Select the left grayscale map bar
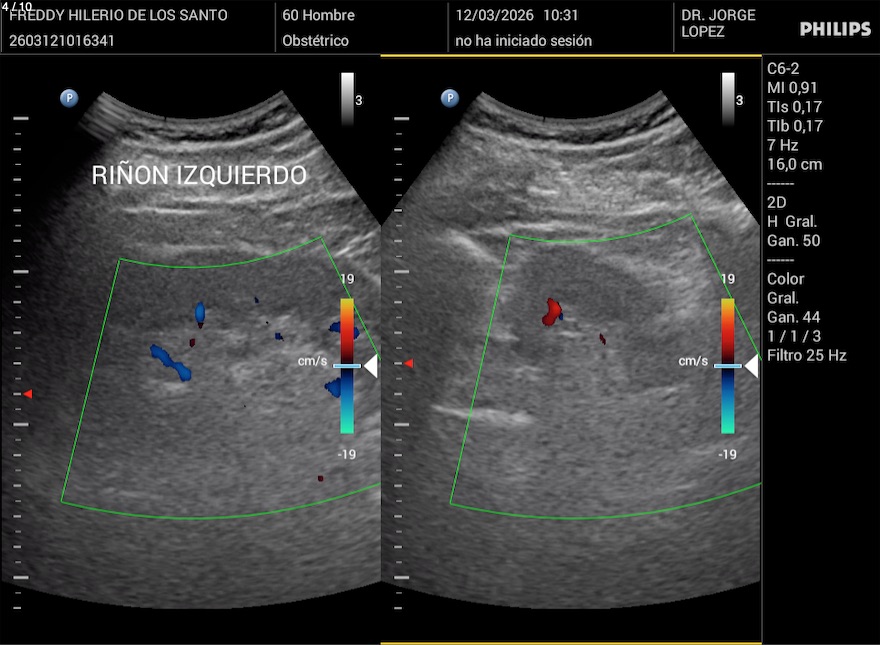 point(346,98)
